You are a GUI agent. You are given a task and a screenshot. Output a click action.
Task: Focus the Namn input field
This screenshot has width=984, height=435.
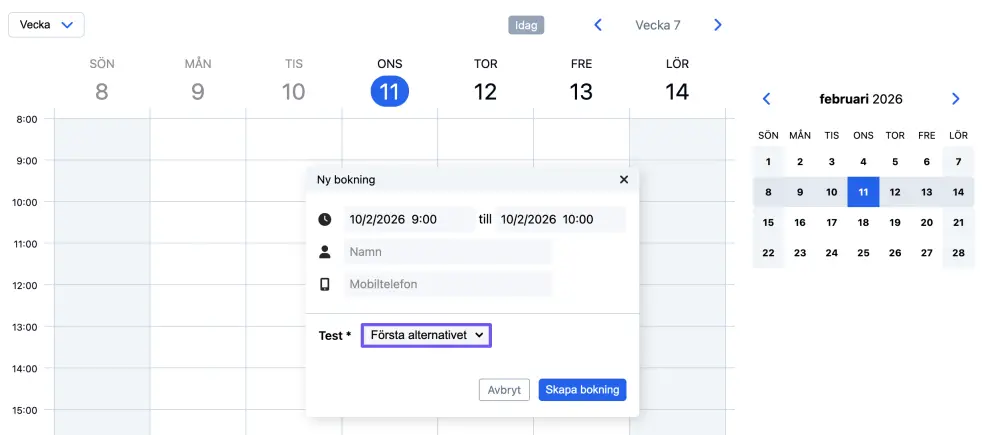[447, 252]
